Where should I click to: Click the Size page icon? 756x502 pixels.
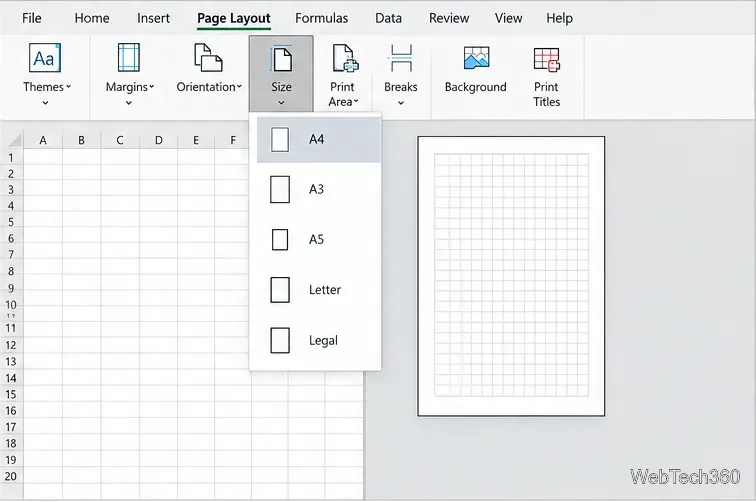(281, 58)
